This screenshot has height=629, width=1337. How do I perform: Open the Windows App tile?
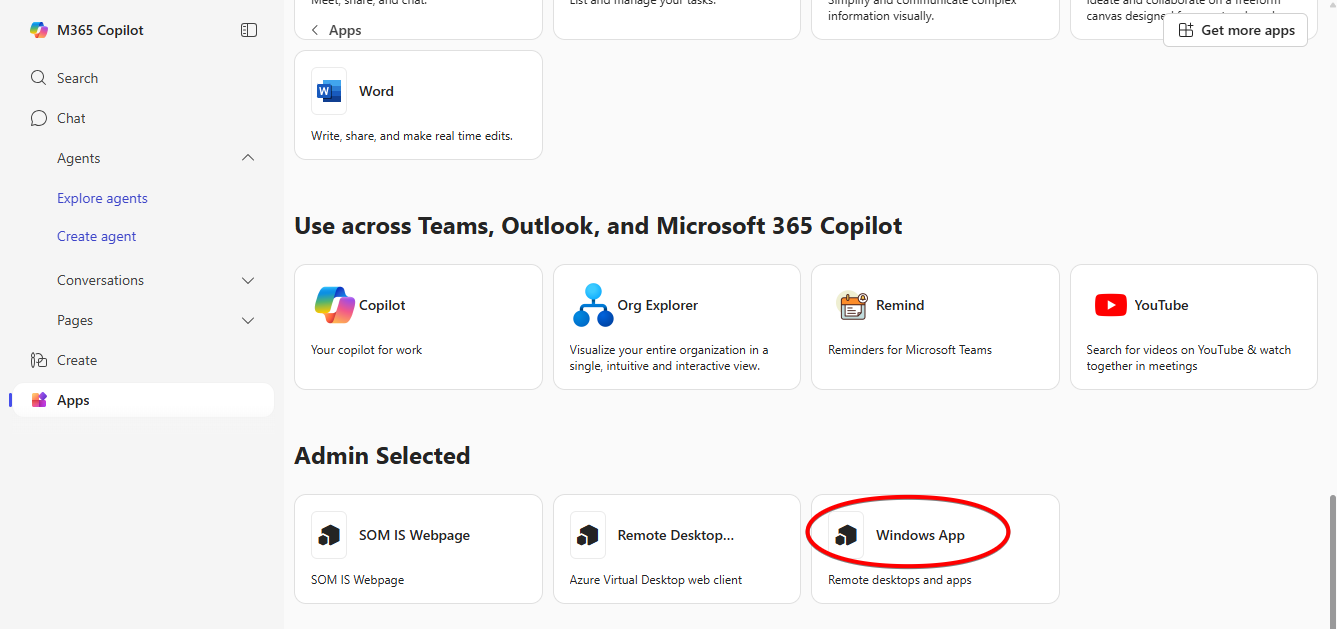(920, 535)
